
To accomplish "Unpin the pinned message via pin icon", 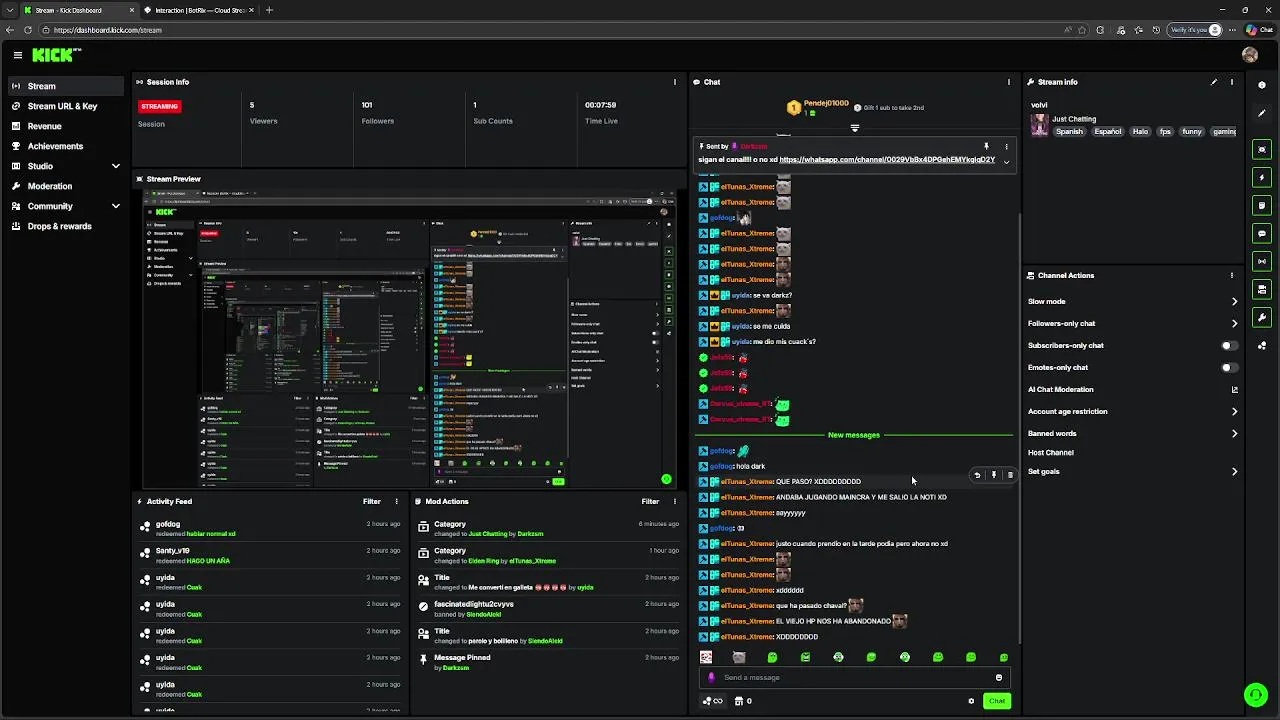I will pos(986,146).
